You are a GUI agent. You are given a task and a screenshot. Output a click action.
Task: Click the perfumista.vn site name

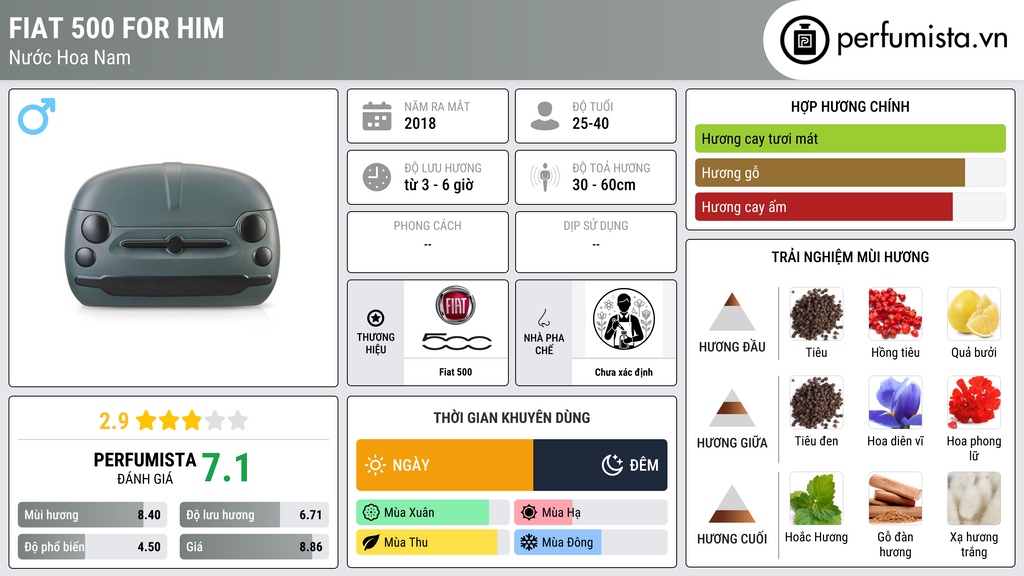pos(922,39)
